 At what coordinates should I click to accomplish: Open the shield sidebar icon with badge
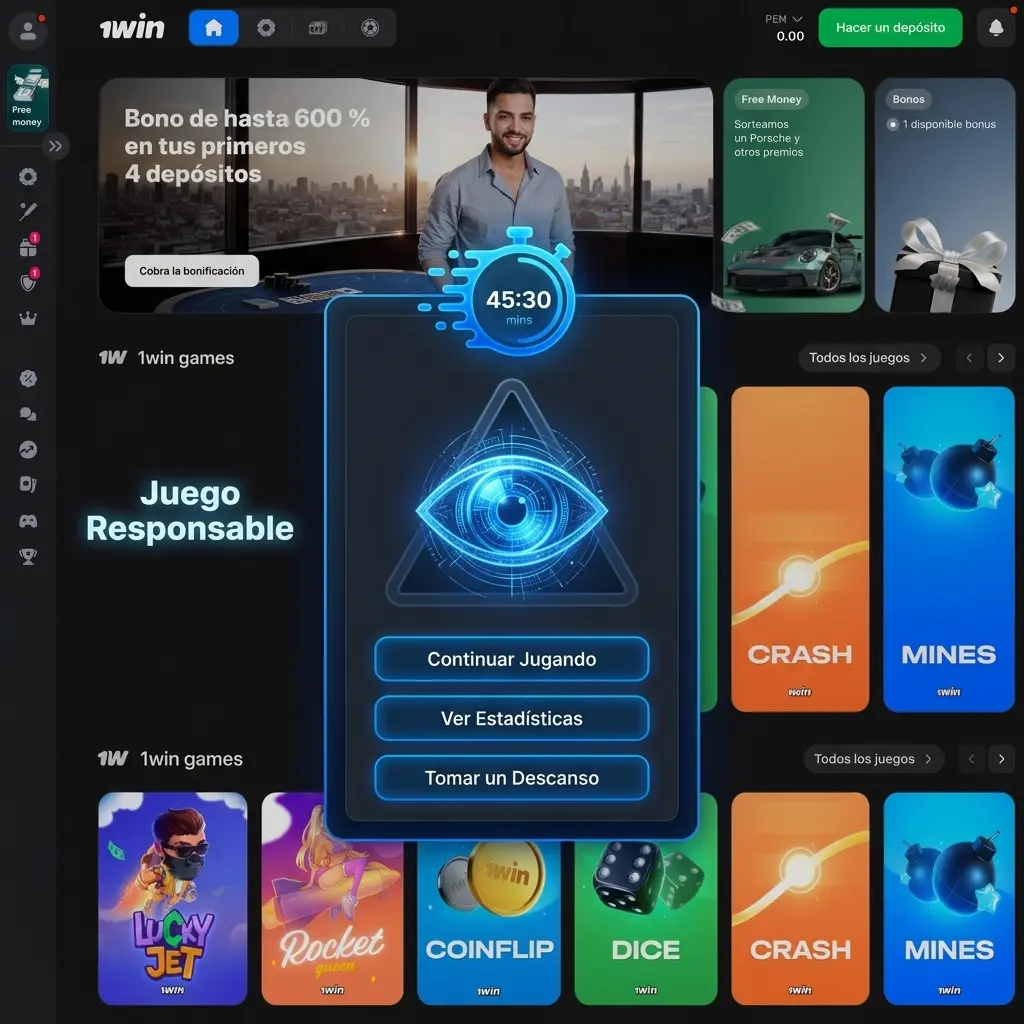[28, 281]
